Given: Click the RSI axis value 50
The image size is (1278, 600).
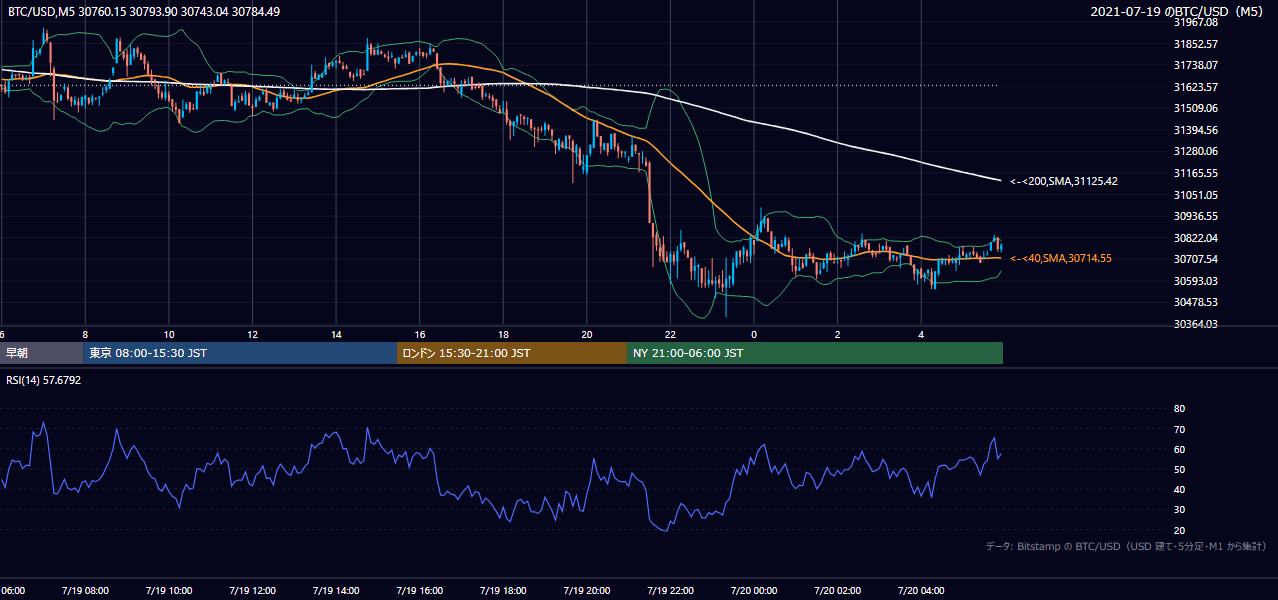Looking at the screenshot, I should click(1179, 469).
